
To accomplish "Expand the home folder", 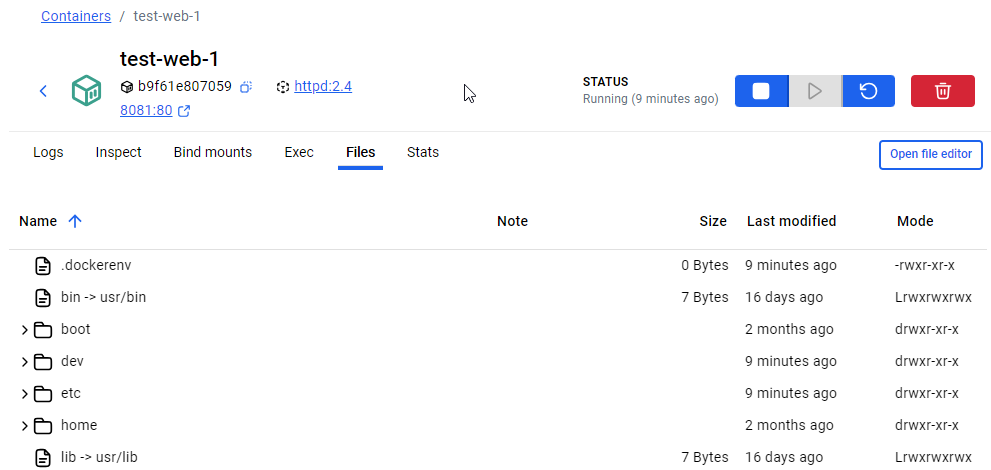I will coord(25,426).
